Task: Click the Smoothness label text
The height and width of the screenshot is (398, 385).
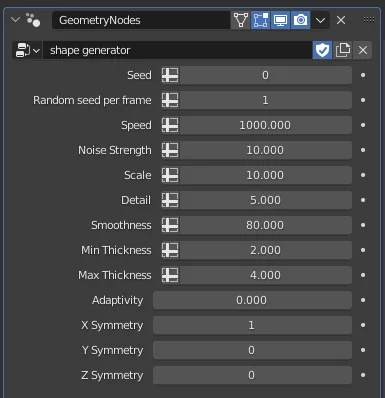Action: pyautogui.click(x=121, y=225)
